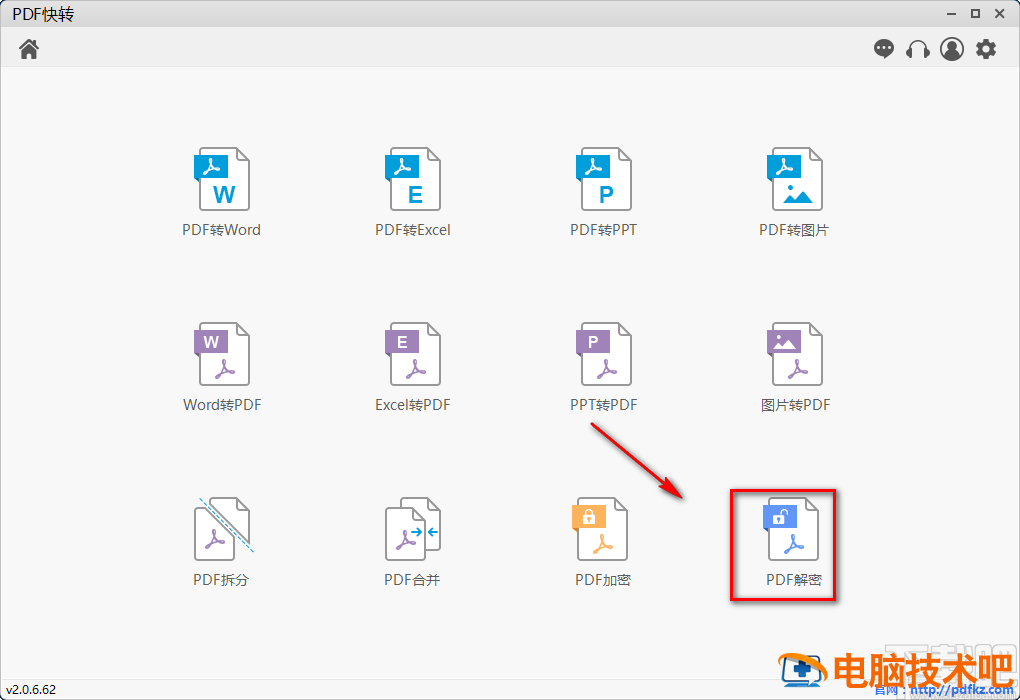Click the PDF转Word text label
The height and width of the screenshot is (700, 1020).
coord(221,230)
